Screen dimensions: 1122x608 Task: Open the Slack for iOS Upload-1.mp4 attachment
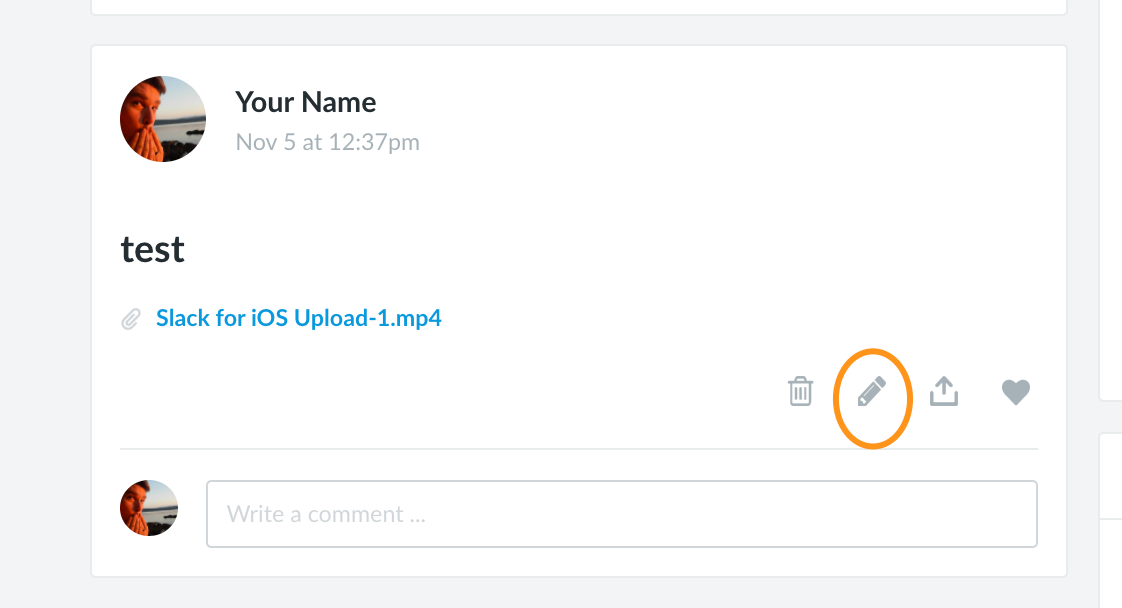pyautogui.click(x=299, y=319)
